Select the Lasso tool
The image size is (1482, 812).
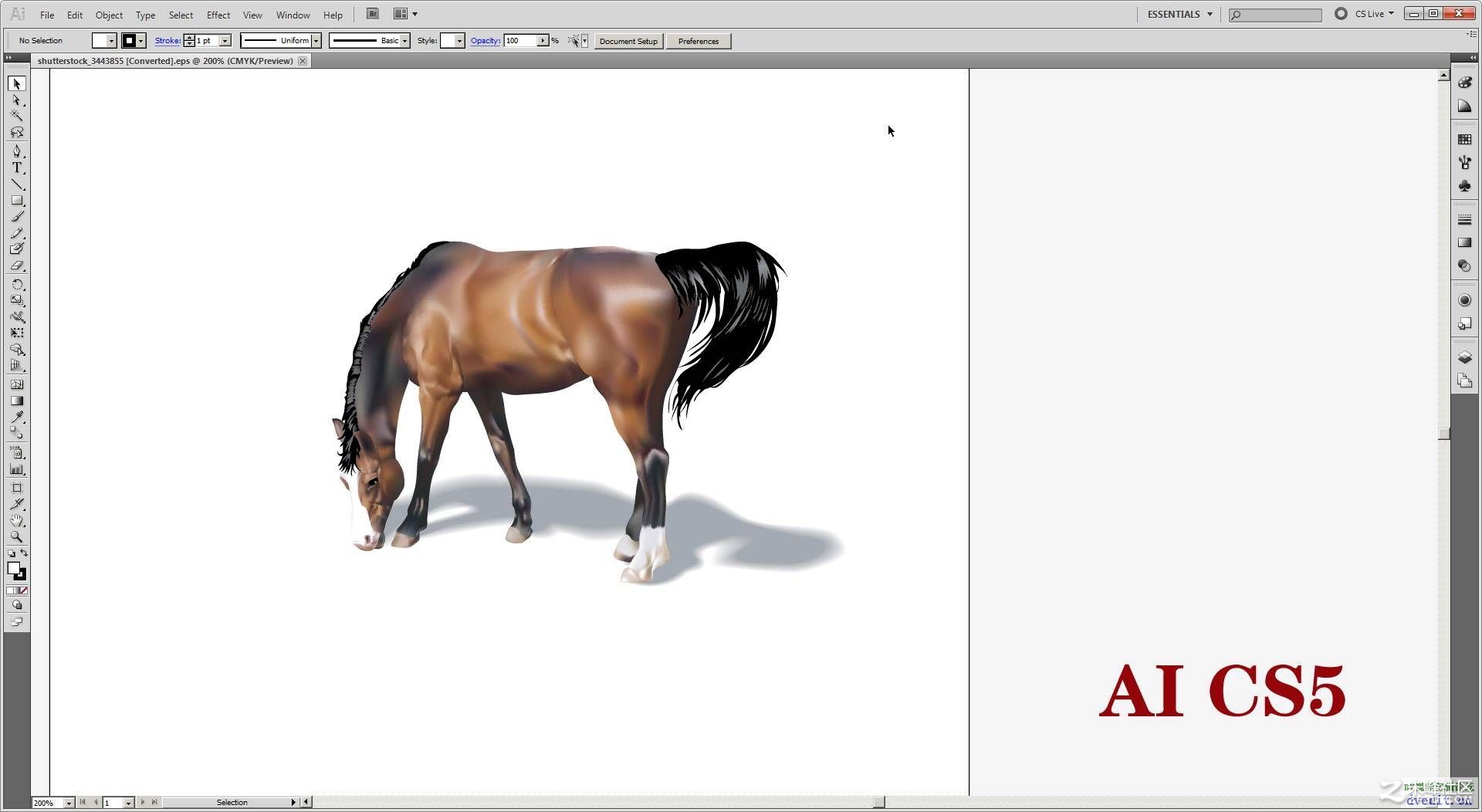17,132
